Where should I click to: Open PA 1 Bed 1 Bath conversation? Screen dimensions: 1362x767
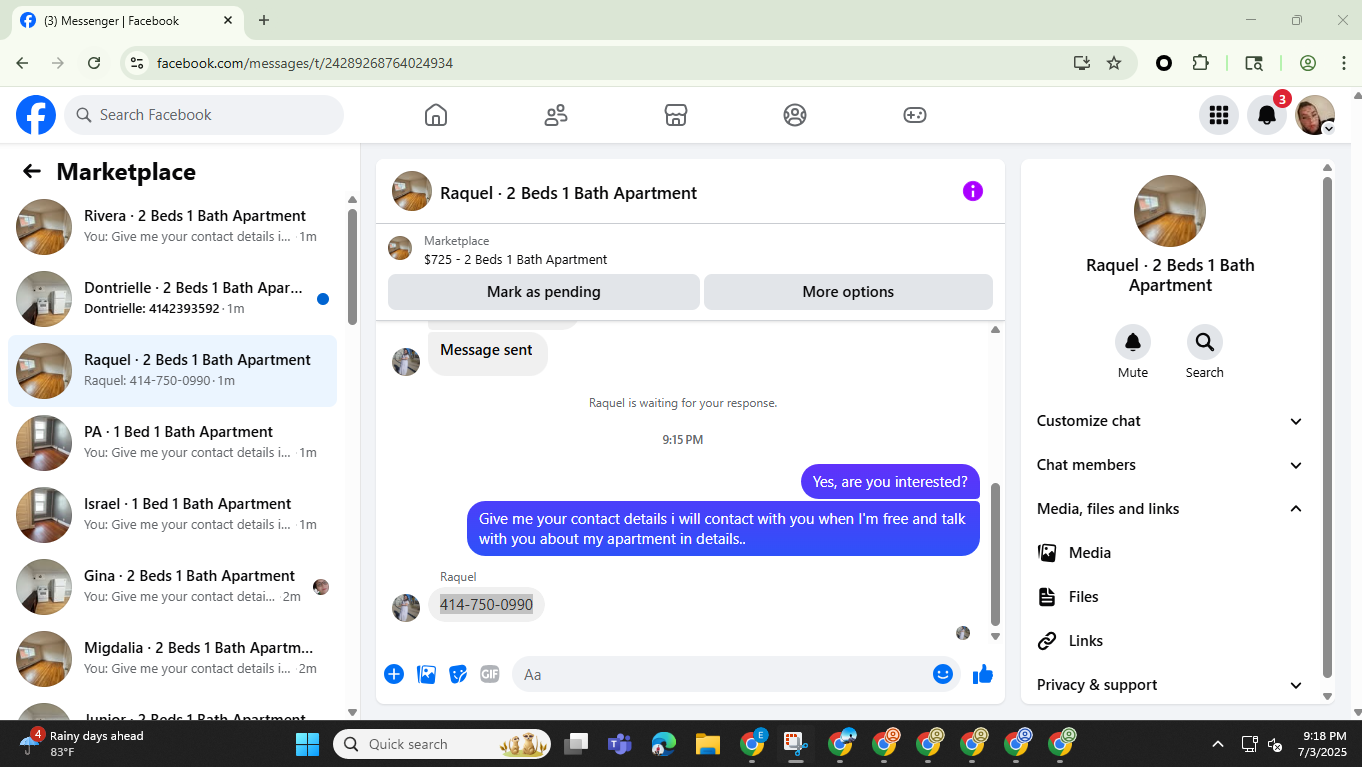click(x=172, y=443)
